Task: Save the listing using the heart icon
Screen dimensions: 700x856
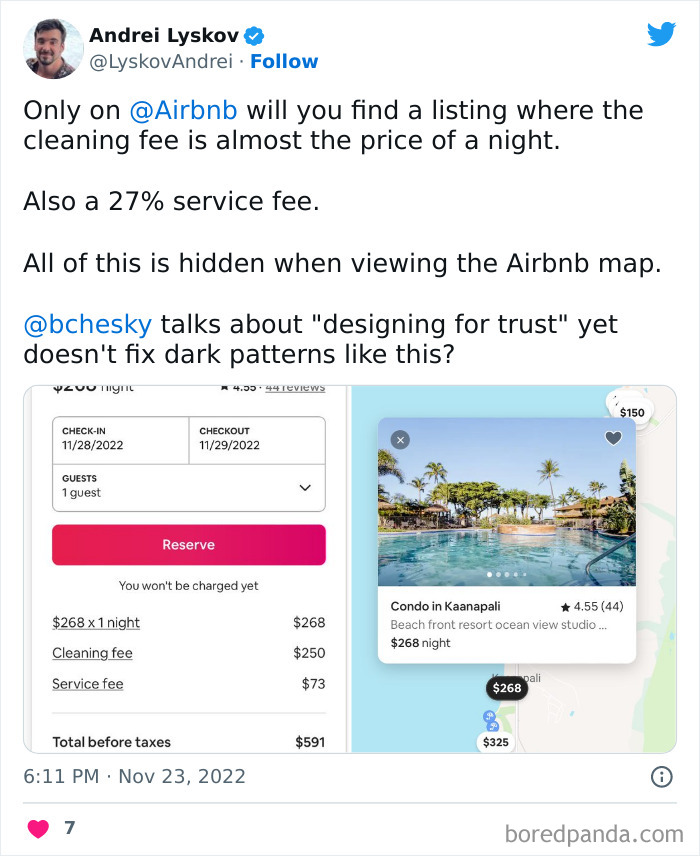Action: 613,438
